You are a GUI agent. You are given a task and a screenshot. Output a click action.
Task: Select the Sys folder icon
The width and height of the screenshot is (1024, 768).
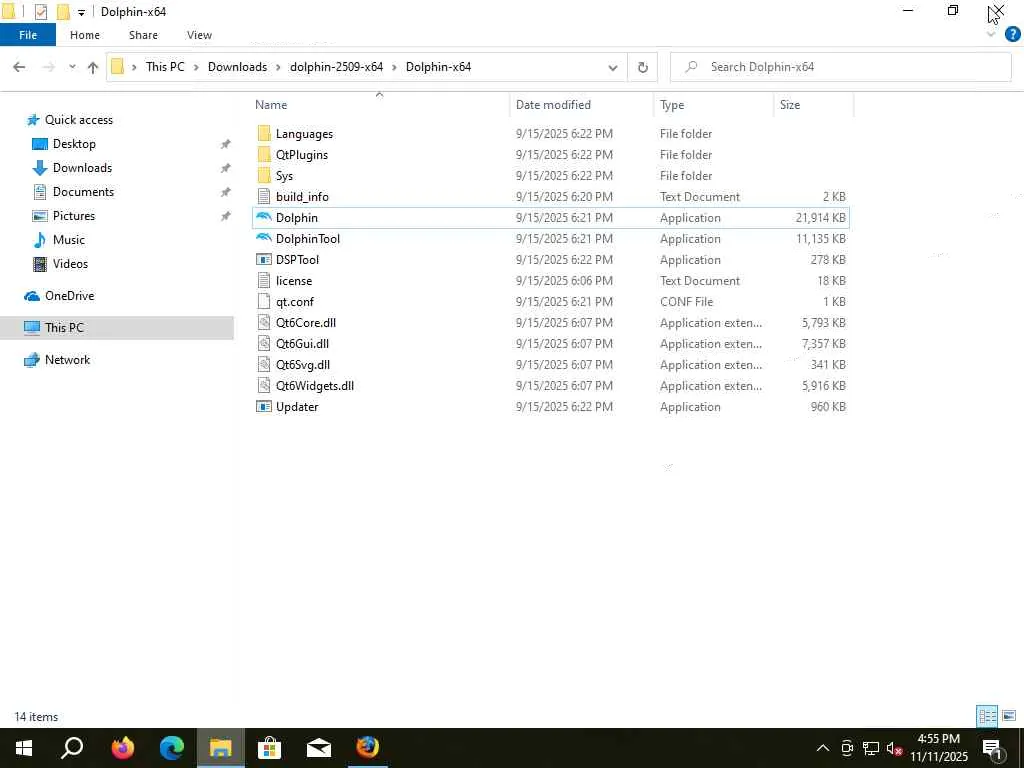click(264, 175)
